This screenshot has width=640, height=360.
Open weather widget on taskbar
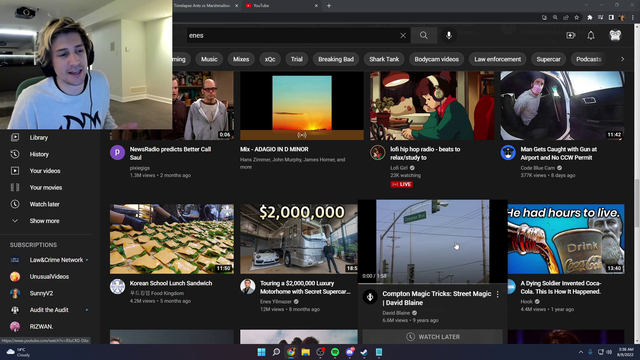(18, 352)
